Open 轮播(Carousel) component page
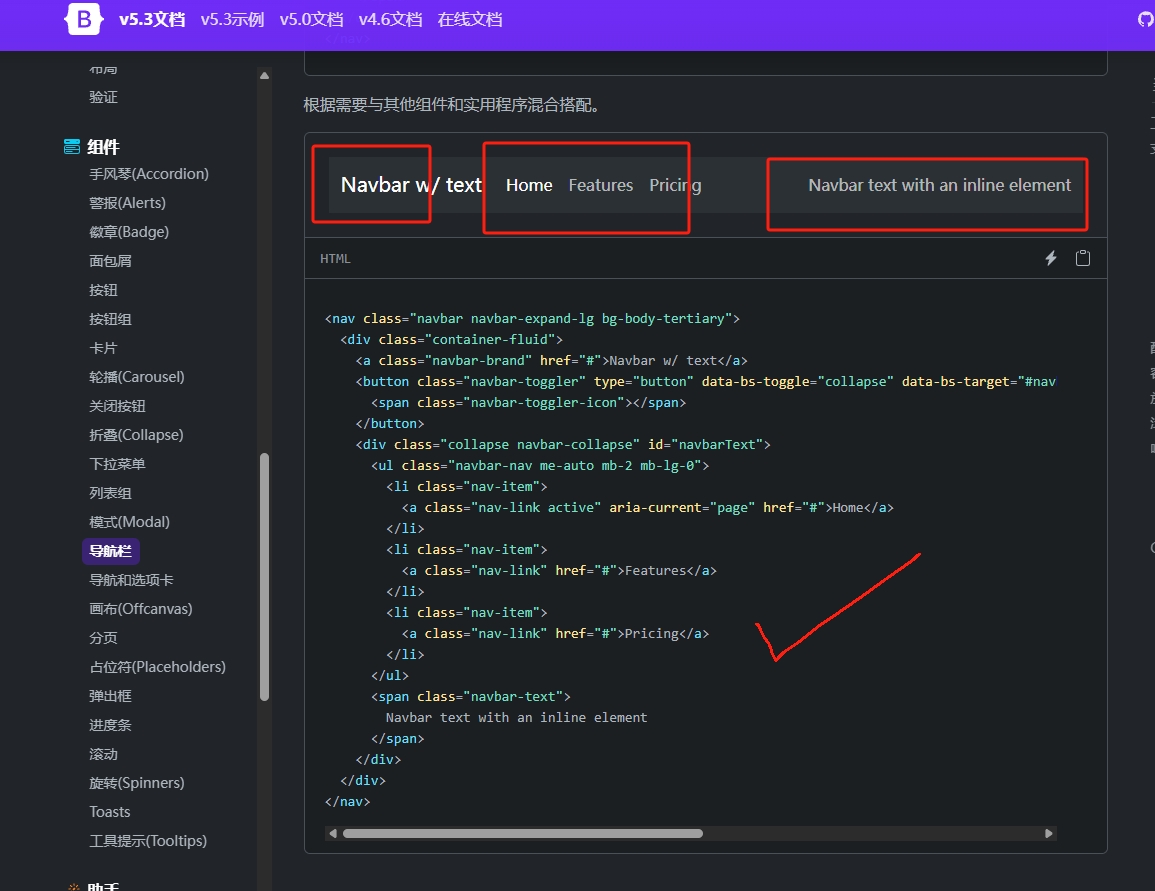 (x=137, y=377)
